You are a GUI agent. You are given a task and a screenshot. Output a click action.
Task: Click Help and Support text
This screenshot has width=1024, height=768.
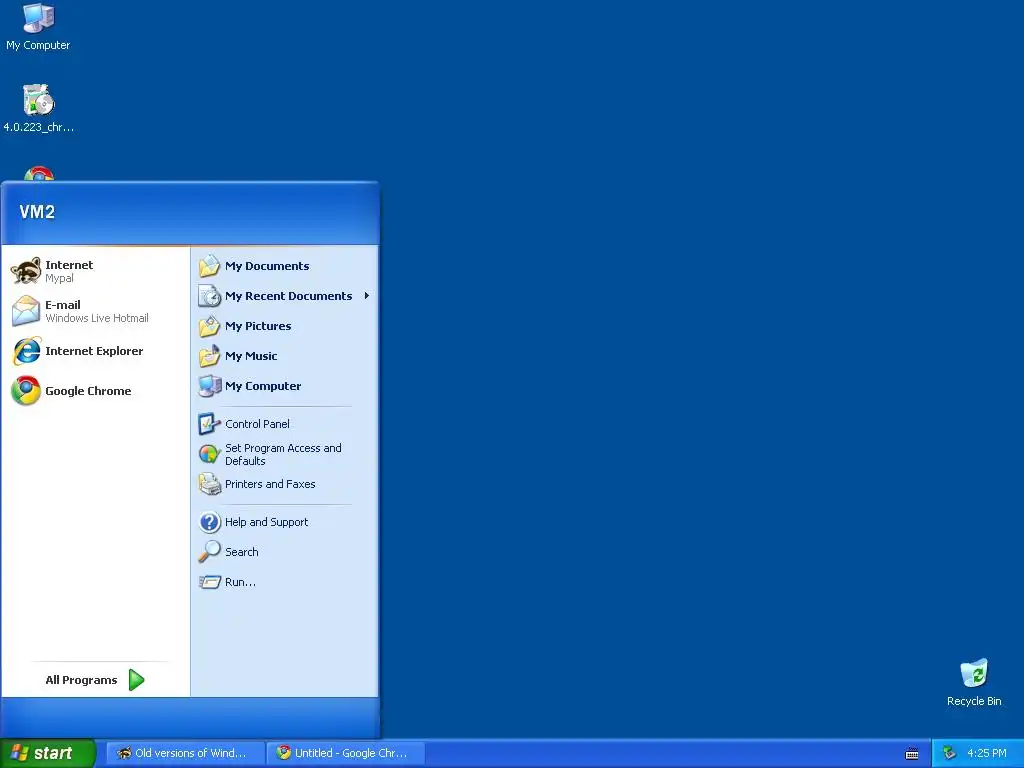click(x=266, y=522)
